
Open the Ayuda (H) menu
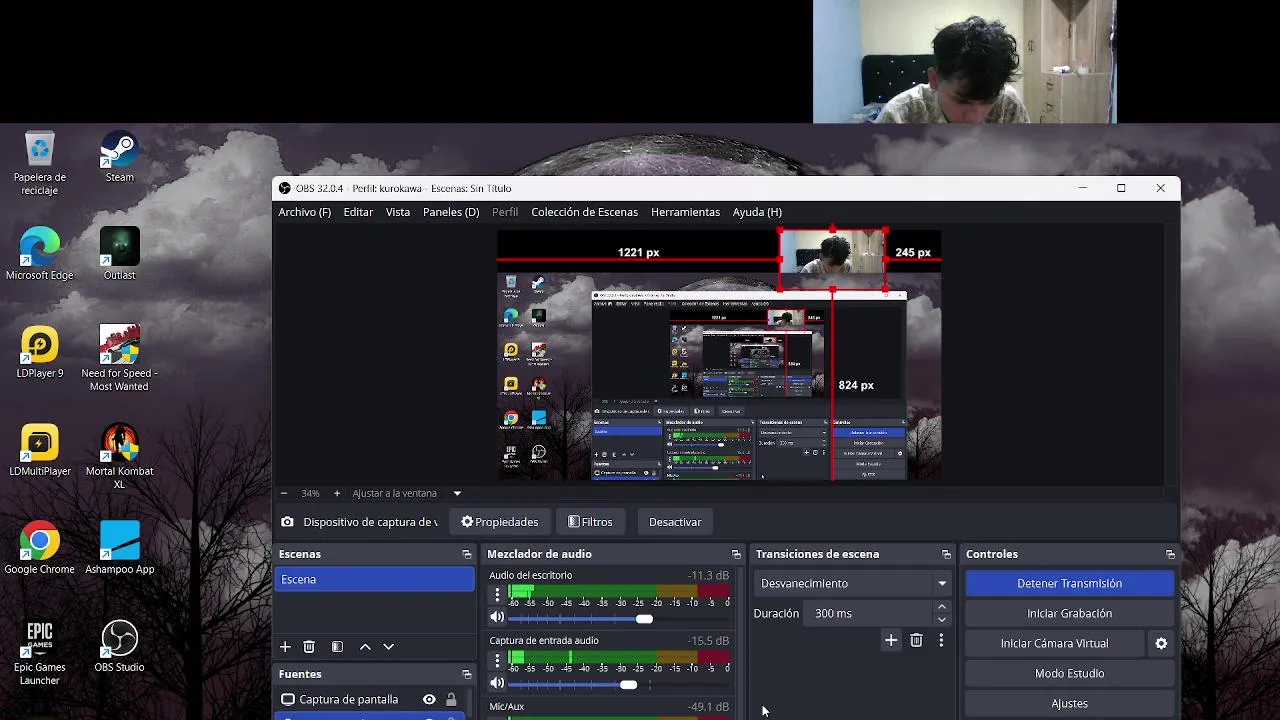pyautogui.click(x=757, y=212)
